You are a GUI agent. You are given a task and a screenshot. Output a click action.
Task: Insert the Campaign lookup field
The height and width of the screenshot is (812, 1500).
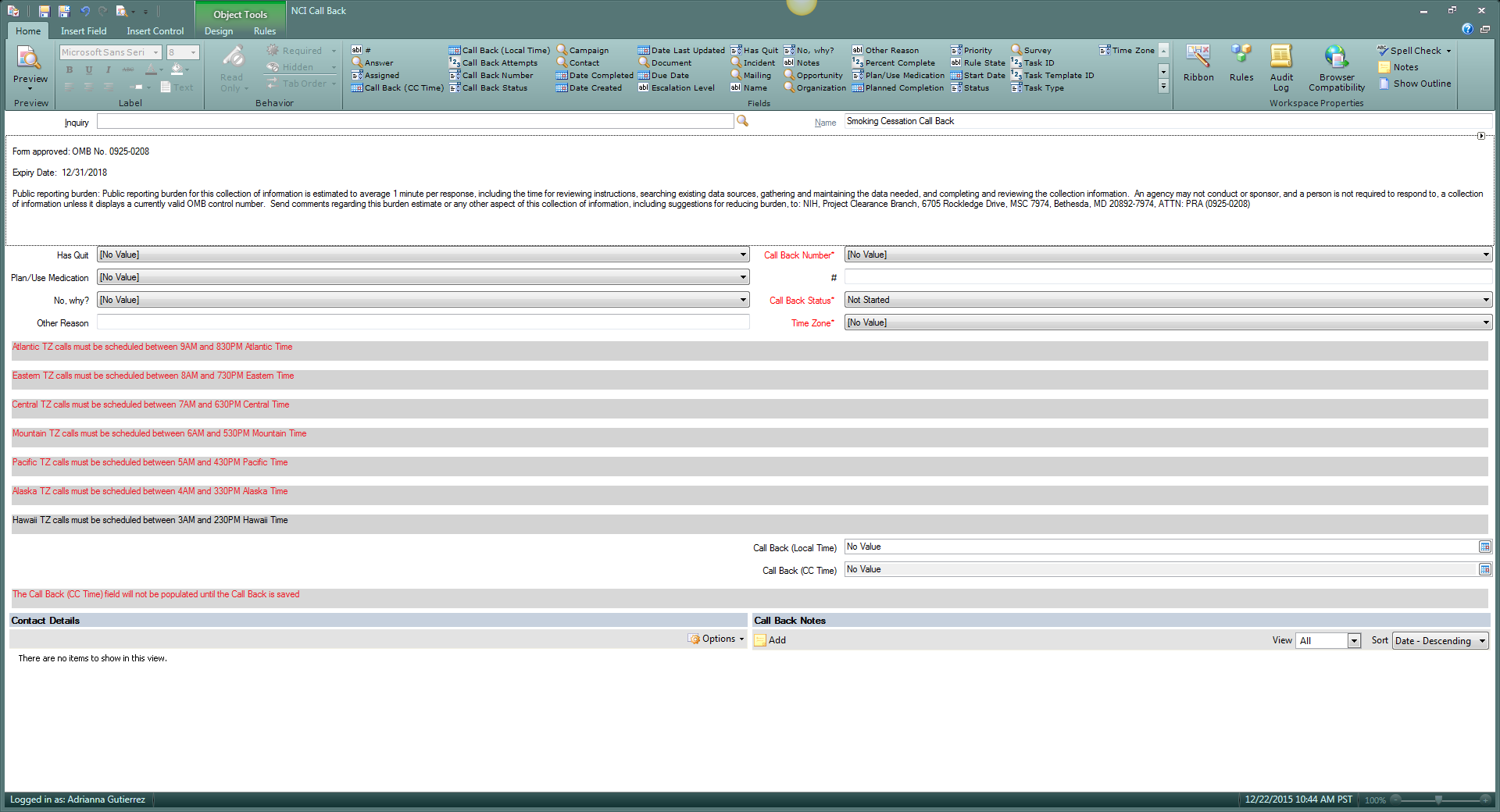pyautogui.click(x=583, y=50)
